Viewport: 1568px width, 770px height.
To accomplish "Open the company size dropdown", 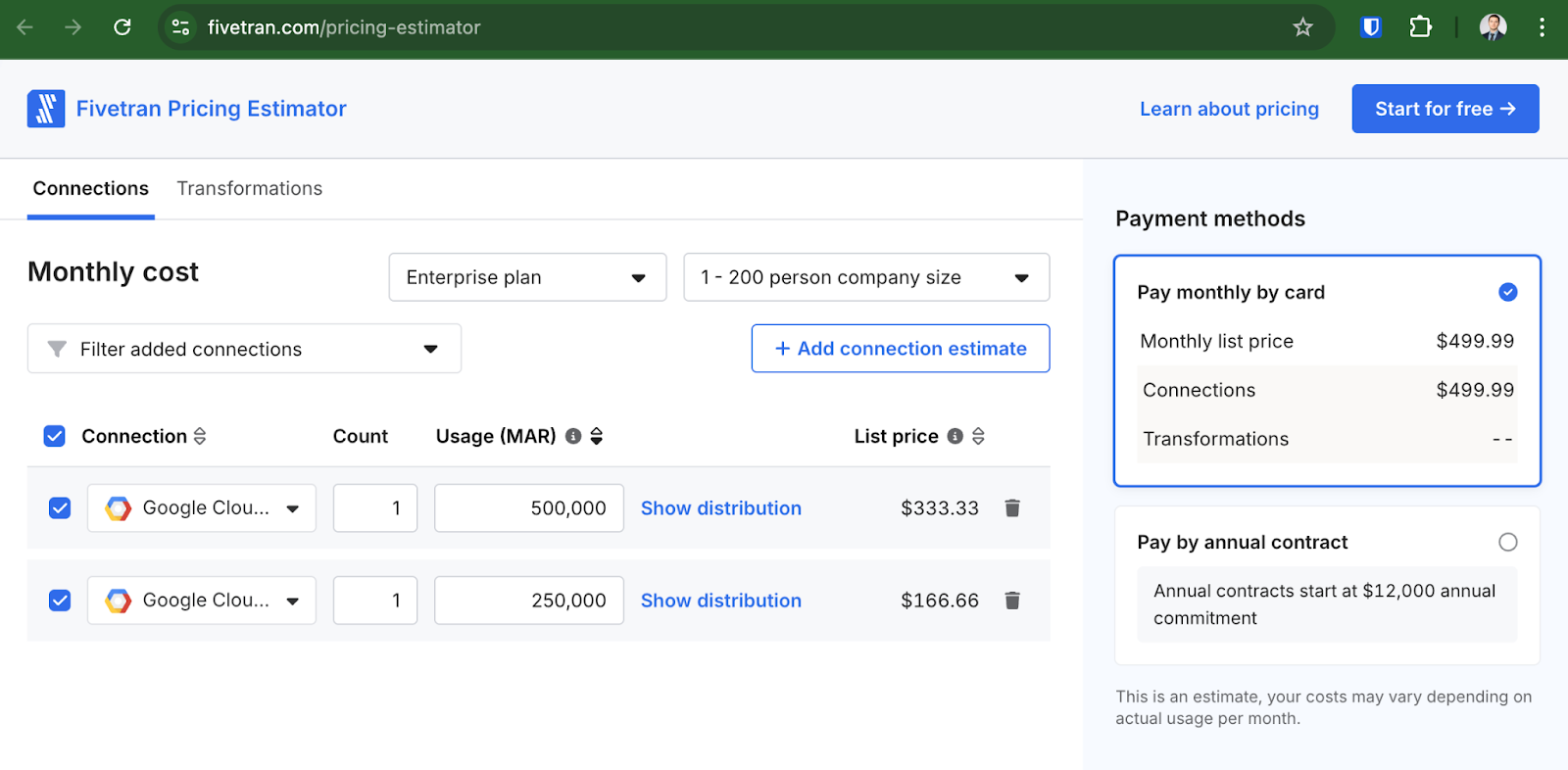I will click(866, 277).
